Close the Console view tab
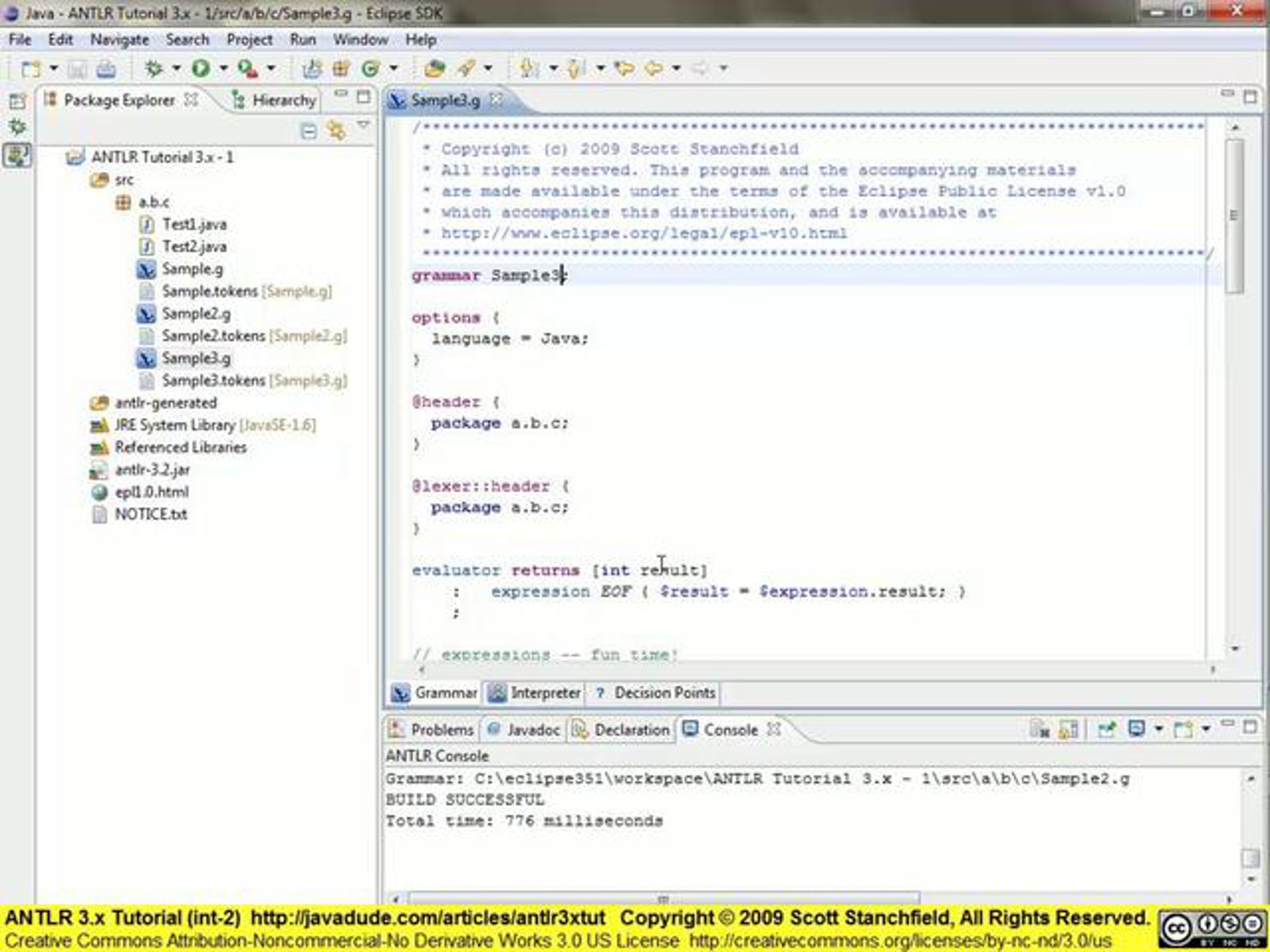This screenshot has width=1270, height=952. 774,729
